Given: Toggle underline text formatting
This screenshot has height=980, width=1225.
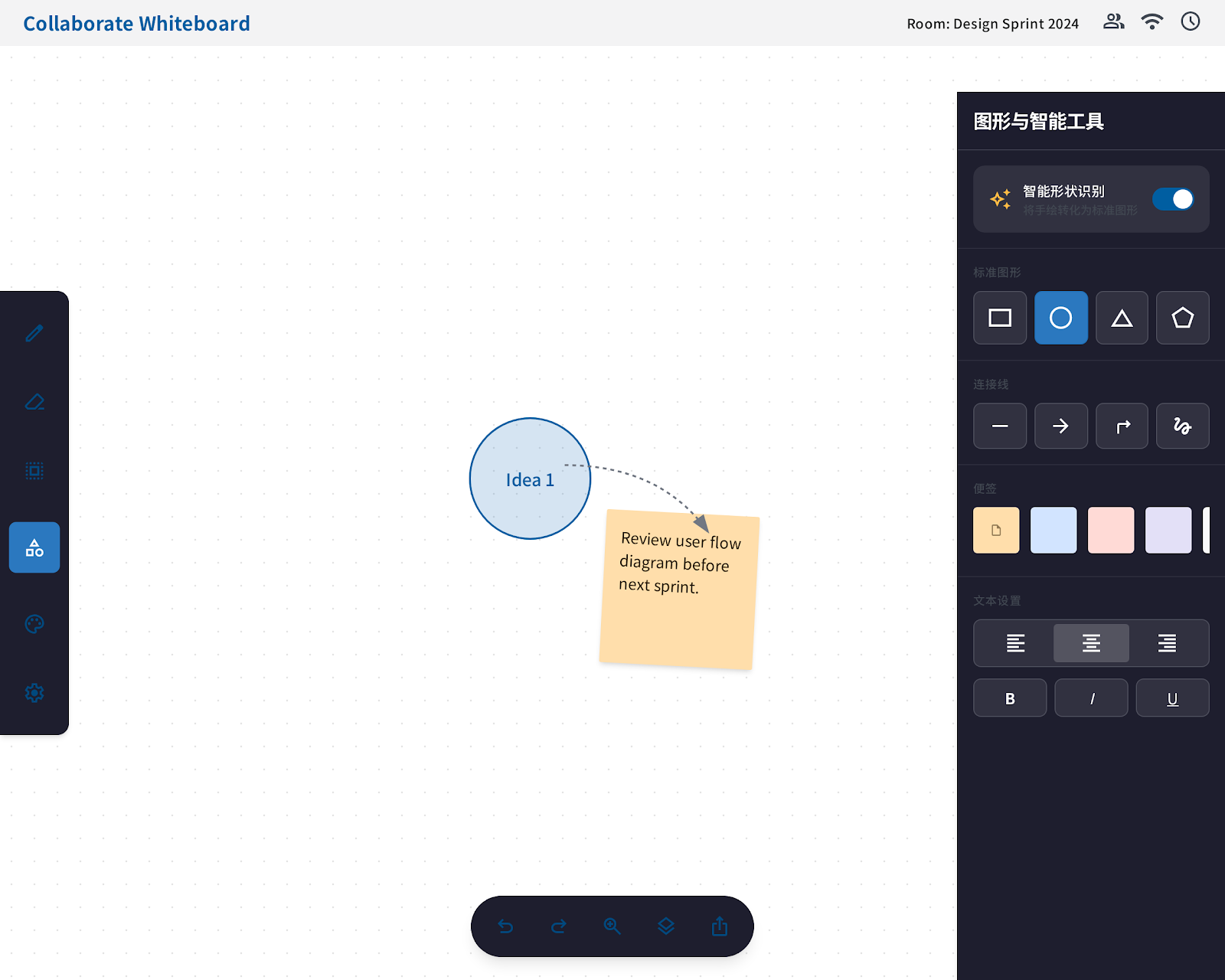Looking at the screenshot, I should pos(1173,698).
